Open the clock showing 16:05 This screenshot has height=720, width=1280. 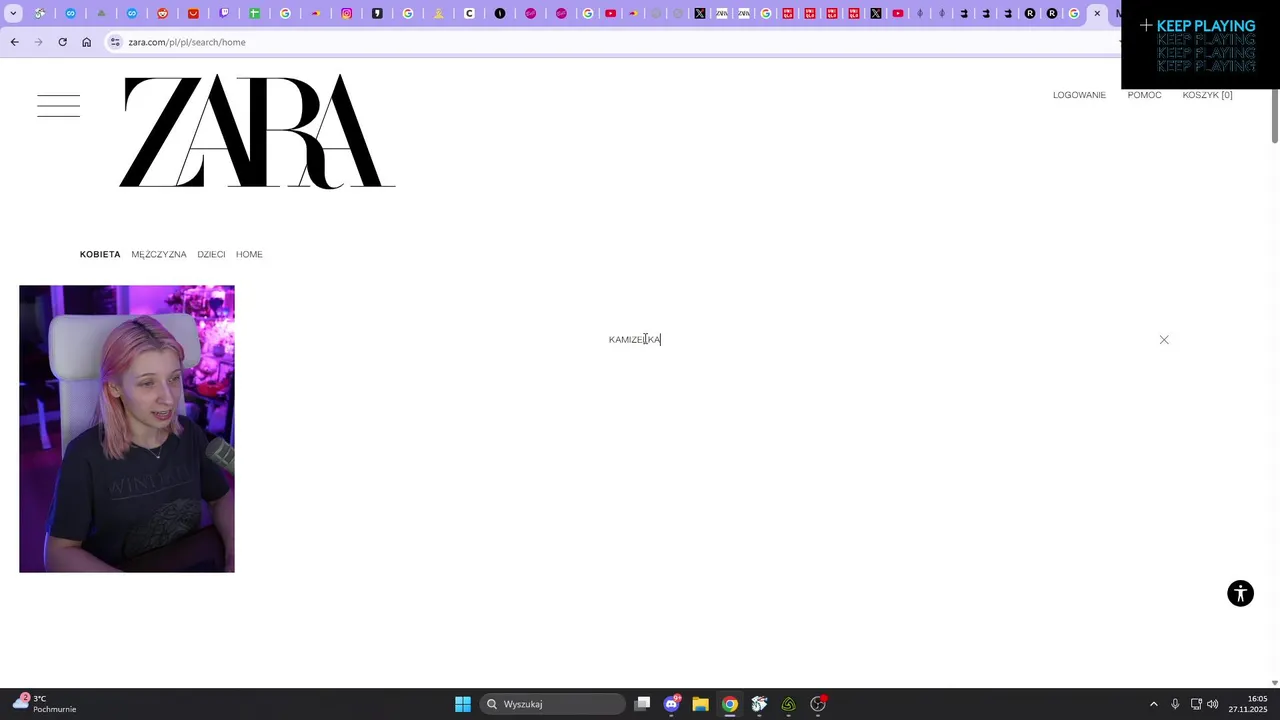pos(1248,704)
